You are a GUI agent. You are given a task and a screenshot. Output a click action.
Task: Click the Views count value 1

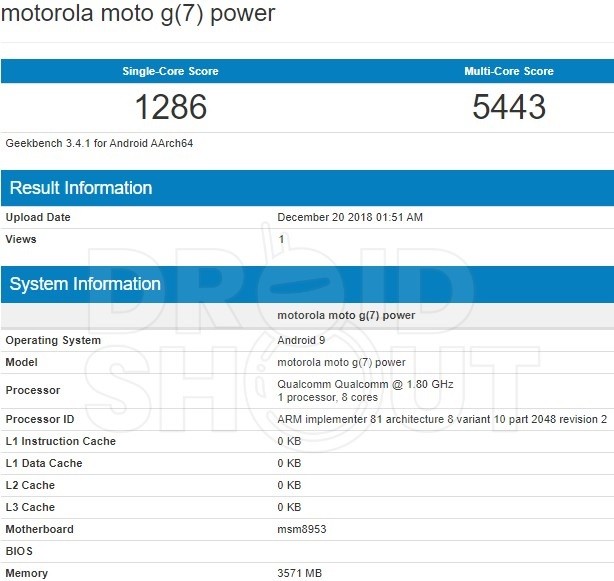pyautogui.click(x=281, y=239)
